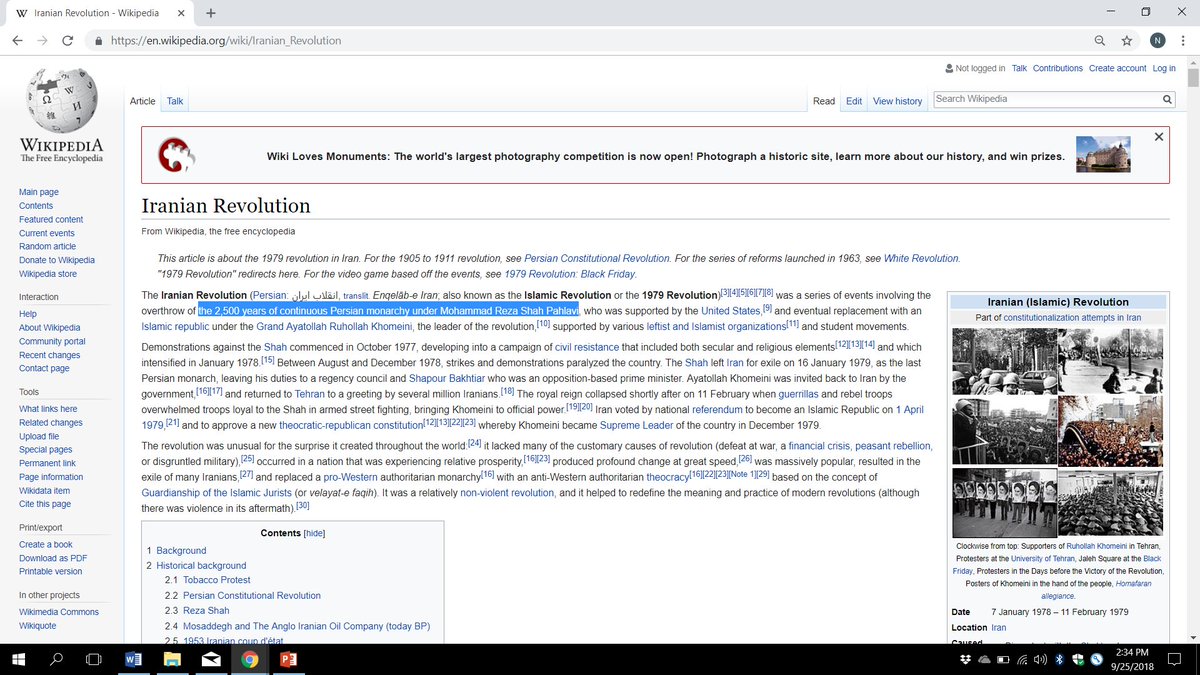
Task: Hide the Contents table with hide link
Action: 315,533
